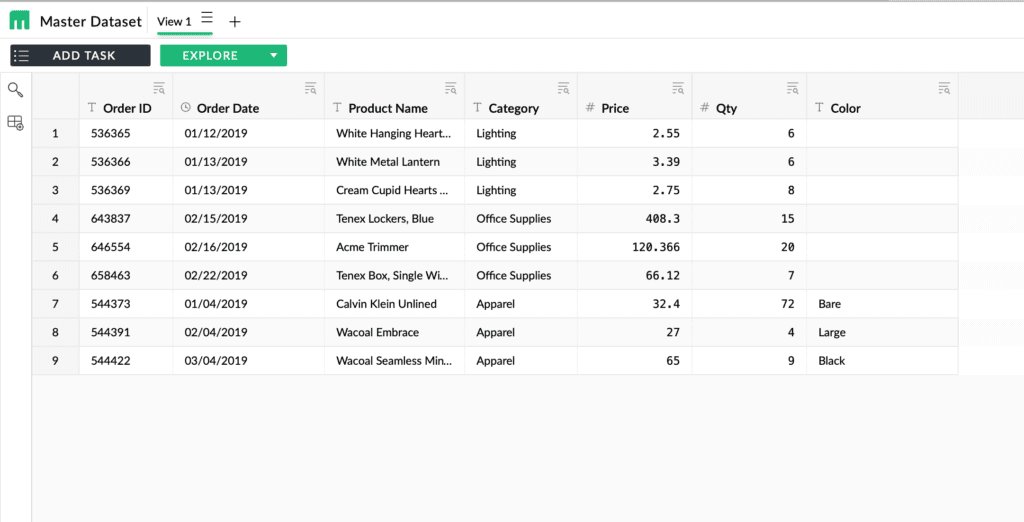Click the number type icon beside Qty
1024x522 pixels.
[x=705, y=107]
